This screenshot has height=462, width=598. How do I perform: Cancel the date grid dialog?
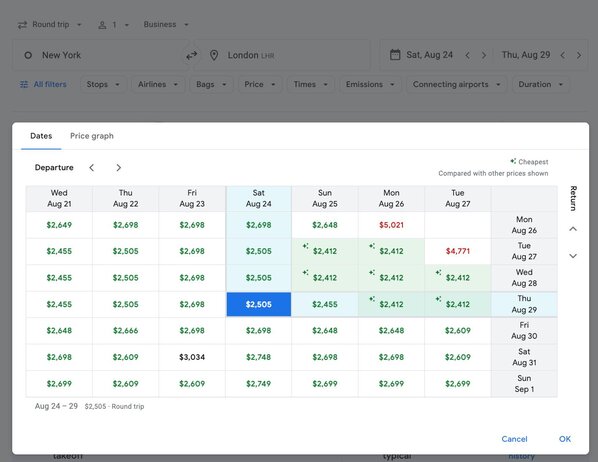click(514, 439)
